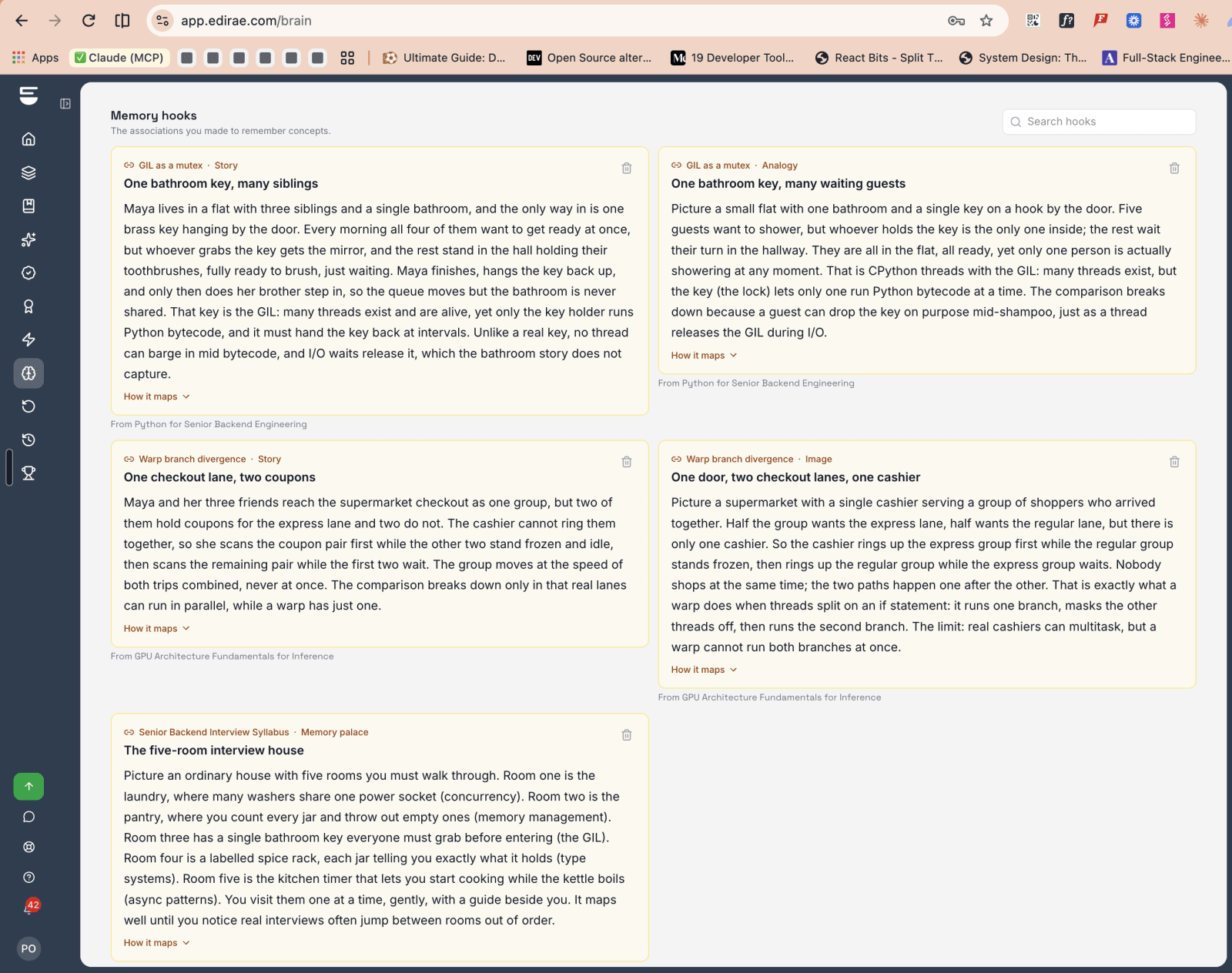Viewport: 1232px width, 973px height.
Task: Open 'System Design: Th...' bookmark
Action: pos(1023,58)
